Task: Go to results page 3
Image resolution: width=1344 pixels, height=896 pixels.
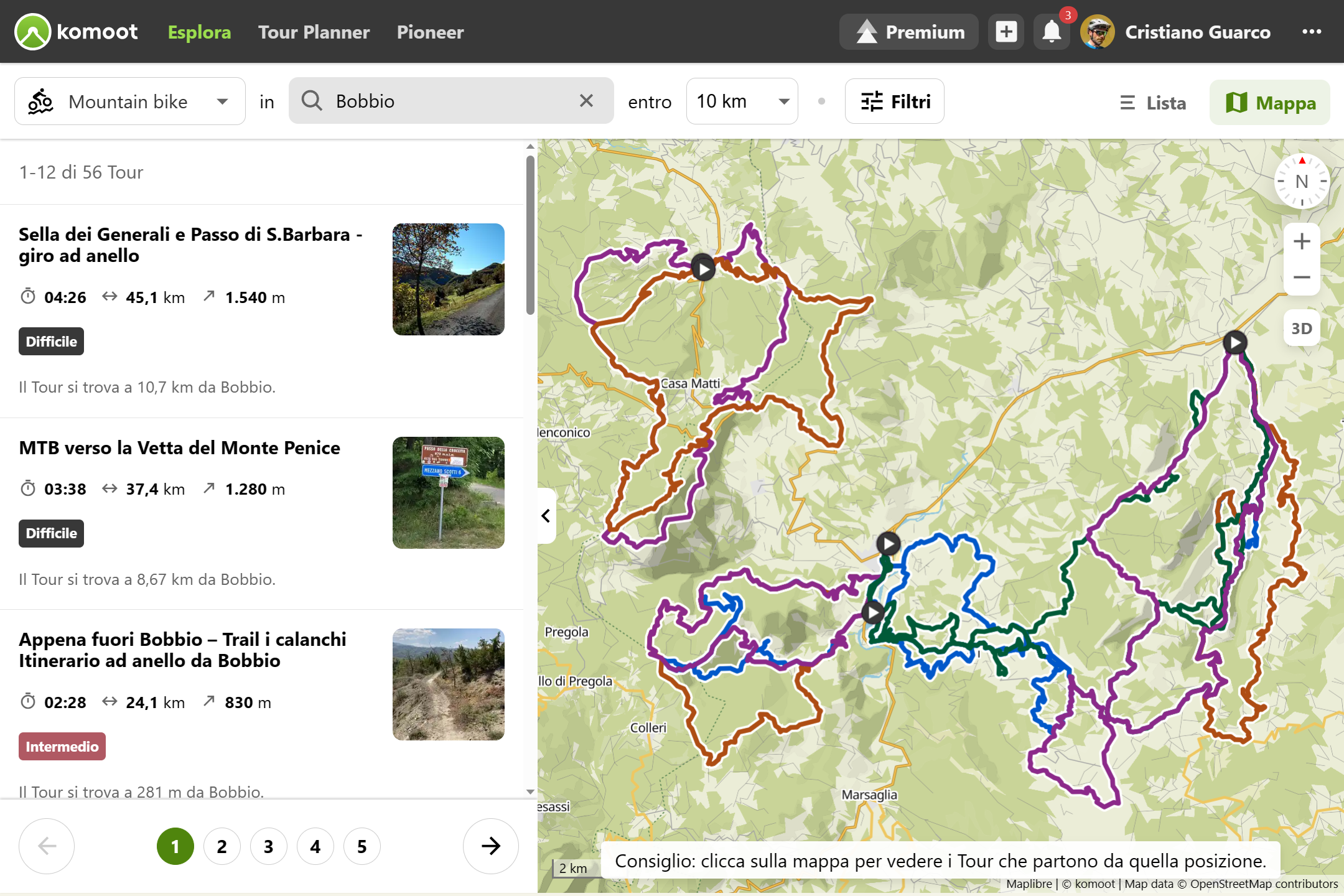Action: tap(269, 846)
